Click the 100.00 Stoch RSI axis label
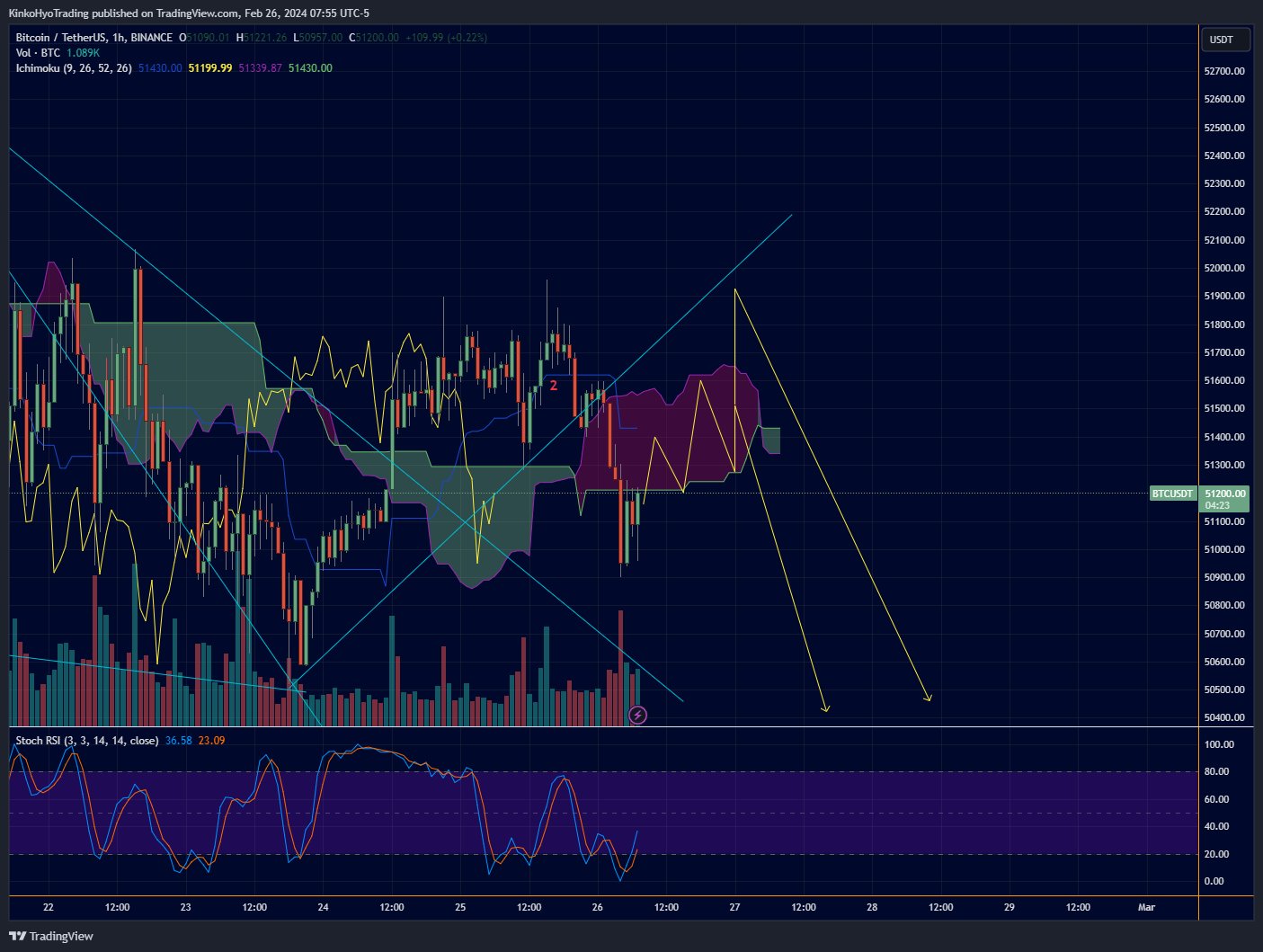 coord(1219,744)
